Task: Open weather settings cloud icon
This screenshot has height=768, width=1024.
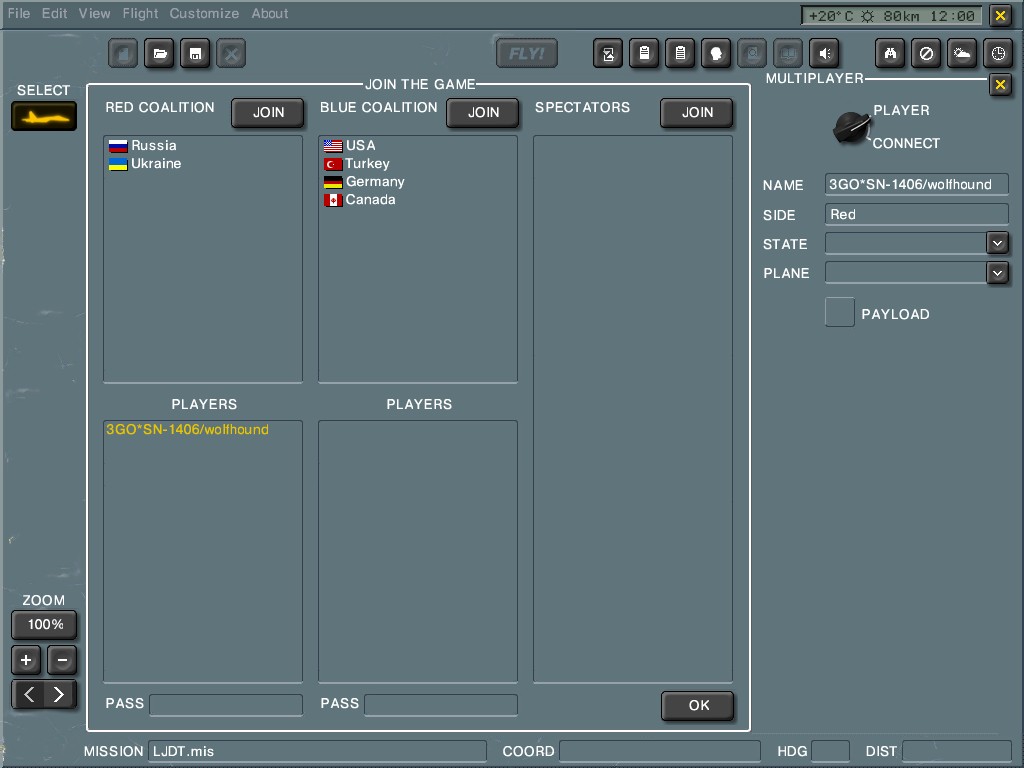Action: pyautogui.click(x=962, y=54)
